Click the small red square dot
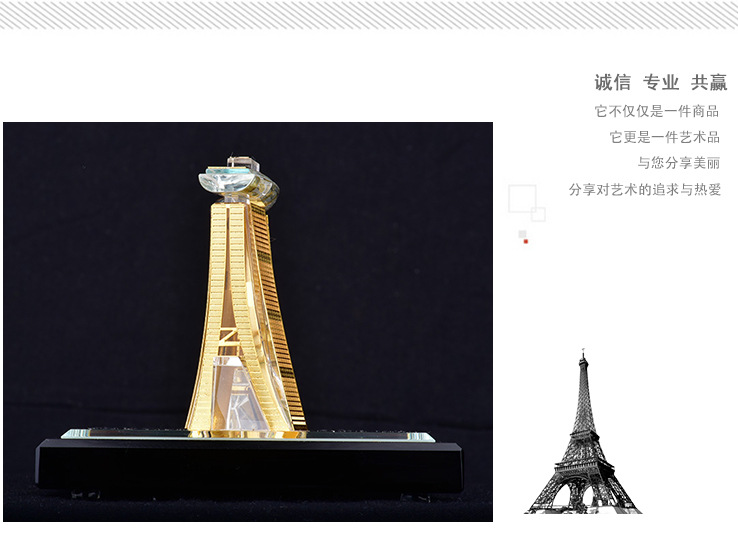This screenshot has height=542, width=738. pos(526,241)
